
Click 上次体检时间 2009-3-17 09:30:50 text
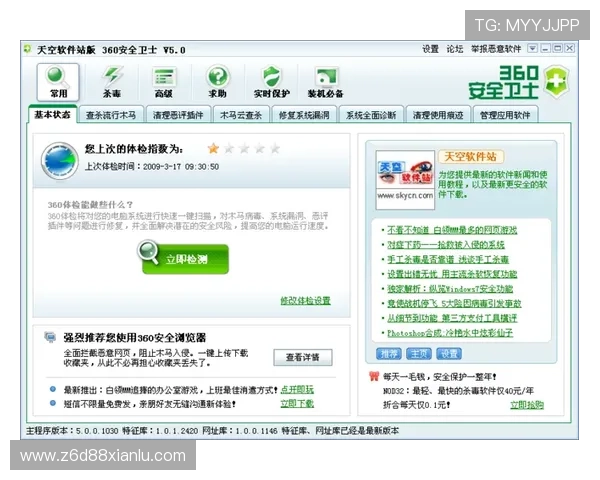[152, 167]
